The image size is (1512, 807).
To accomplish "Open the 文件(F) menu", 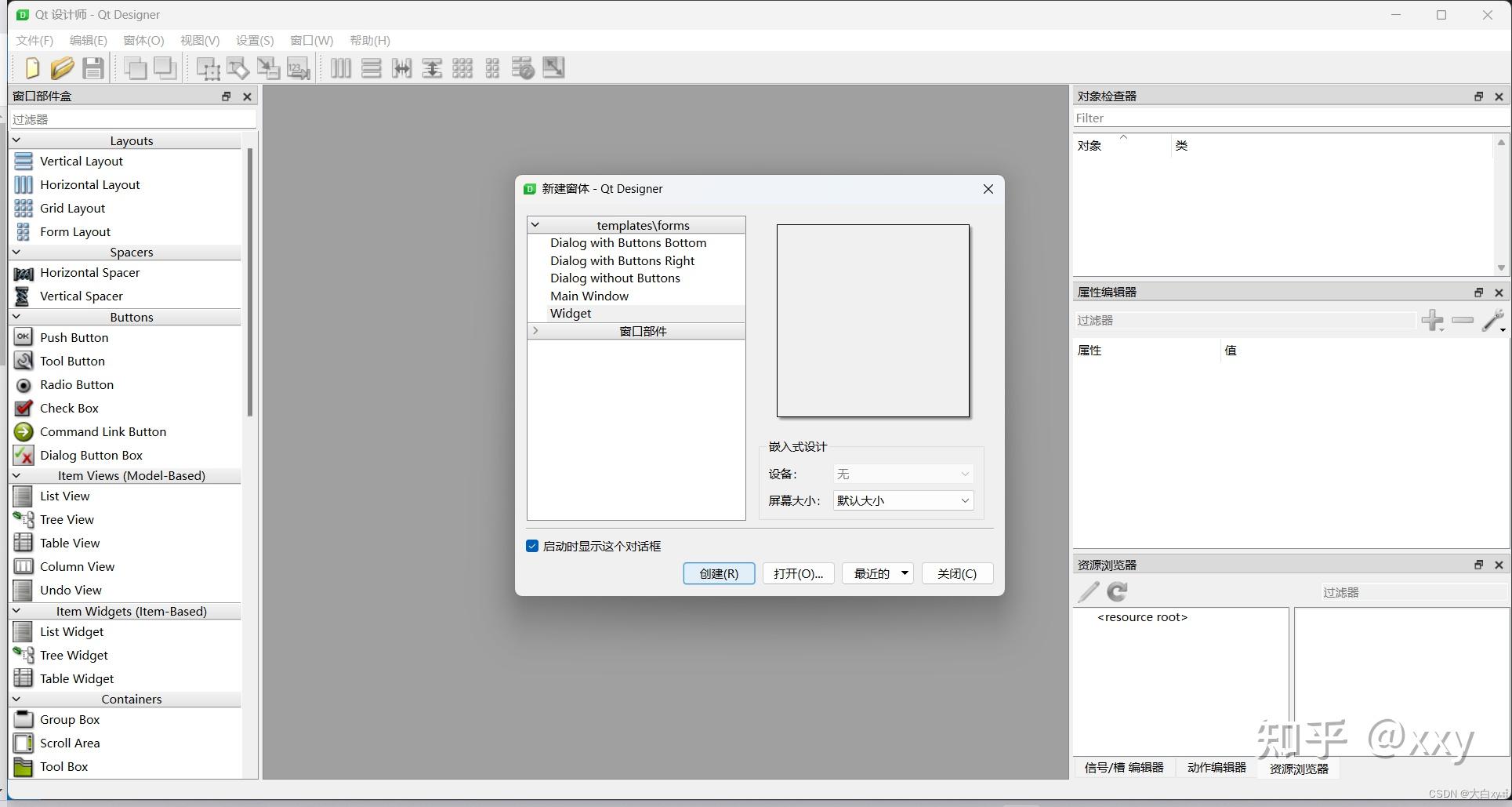I will tap(33, 40).
